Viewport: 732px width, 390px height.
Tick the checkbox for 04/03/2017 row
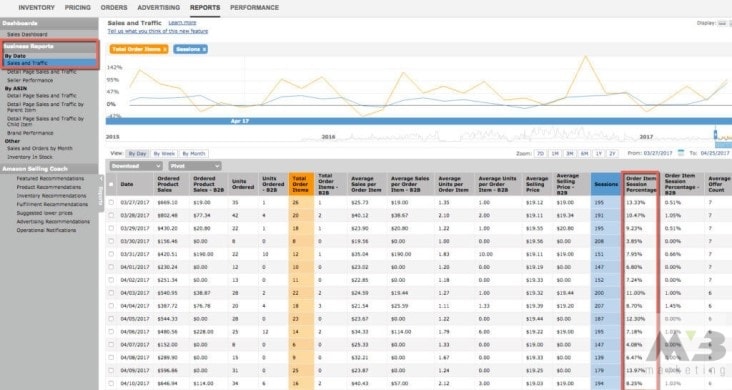tap(111, 293)
